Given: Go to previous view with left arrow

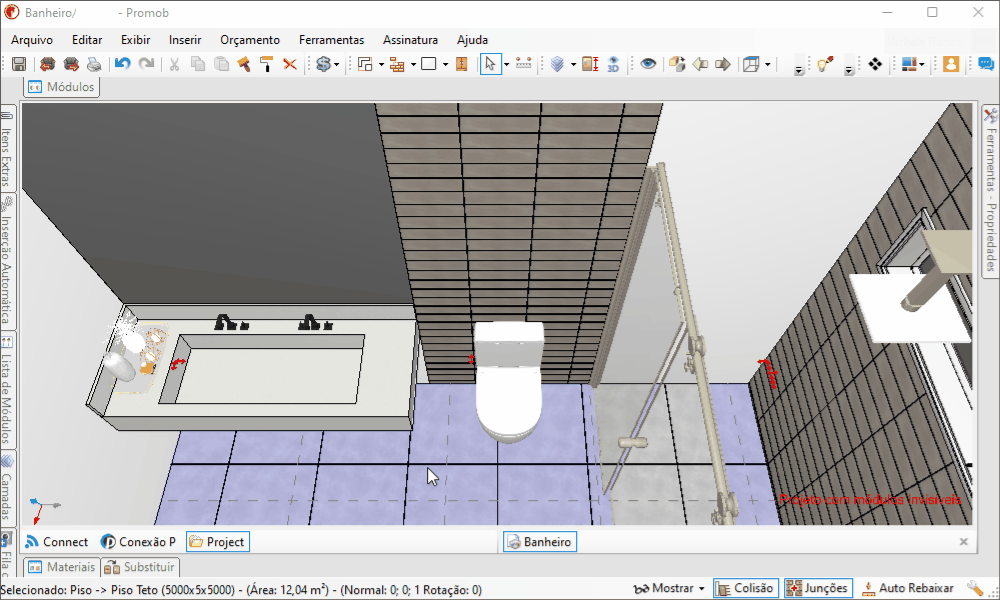Looking at the screenshot, I should 700,64.
